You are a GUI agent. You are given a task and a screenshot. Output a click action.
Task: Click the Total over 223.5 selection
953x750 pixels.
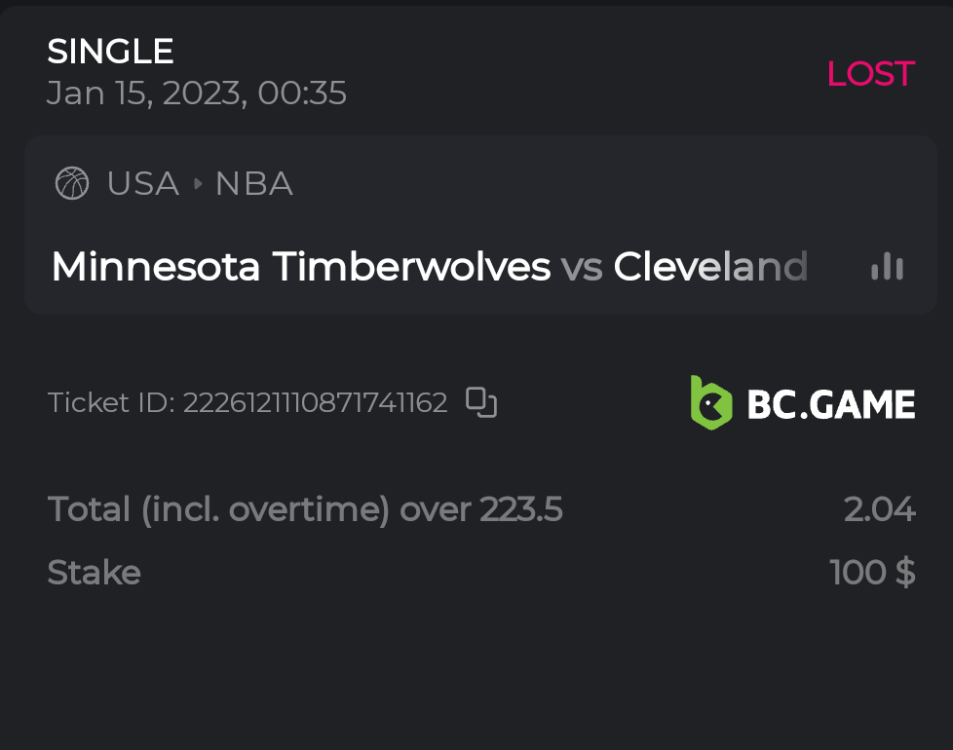(305, 510)
